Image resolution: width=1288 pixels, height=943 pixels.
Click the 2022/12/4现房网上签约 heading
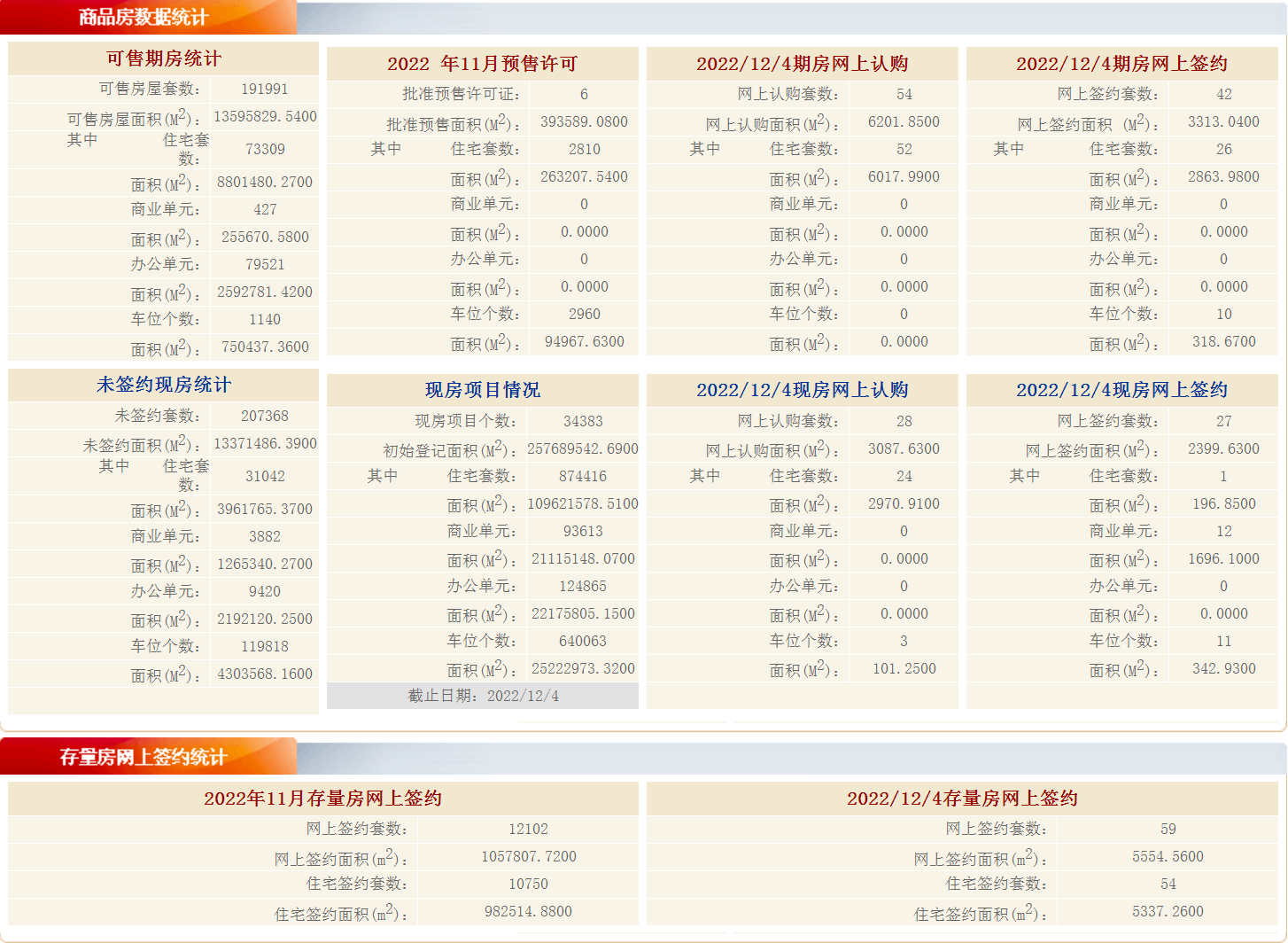tap(1122, 390)
